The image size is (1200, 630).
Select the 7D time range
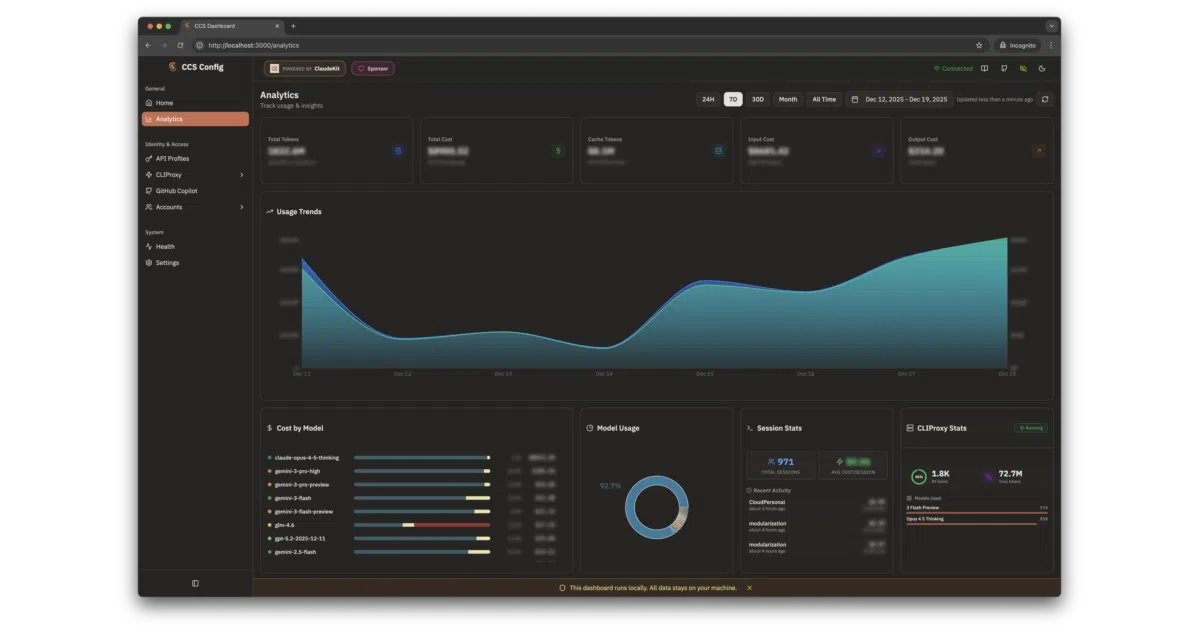[x=733, y=99]
